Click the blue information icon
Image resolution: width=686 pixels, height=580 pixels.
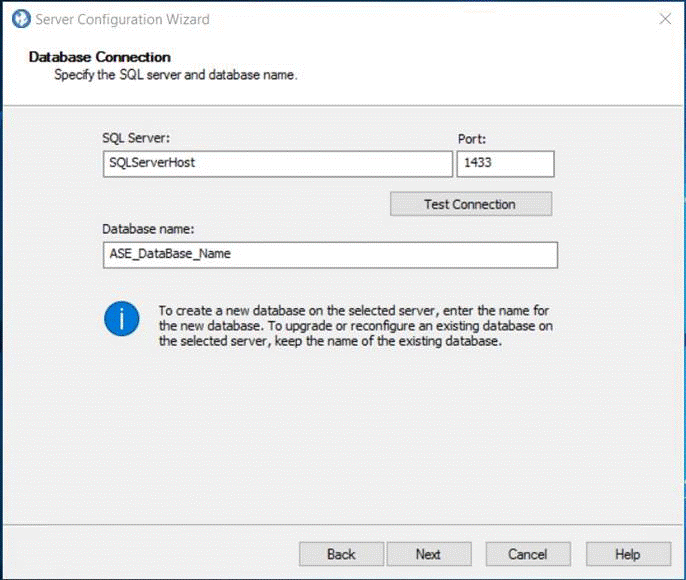[x=123, y=321]
